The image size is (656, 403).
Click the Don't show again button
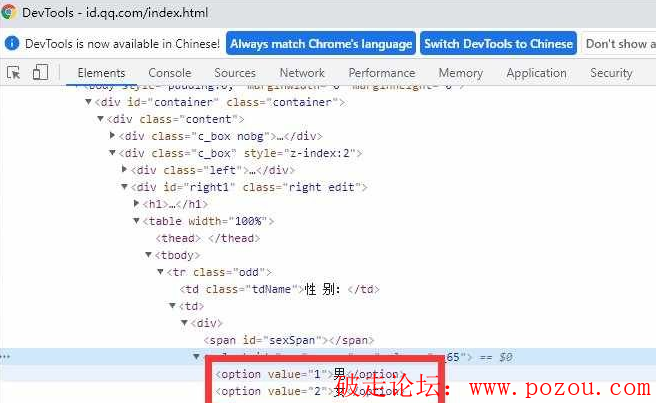pos(619,44)
